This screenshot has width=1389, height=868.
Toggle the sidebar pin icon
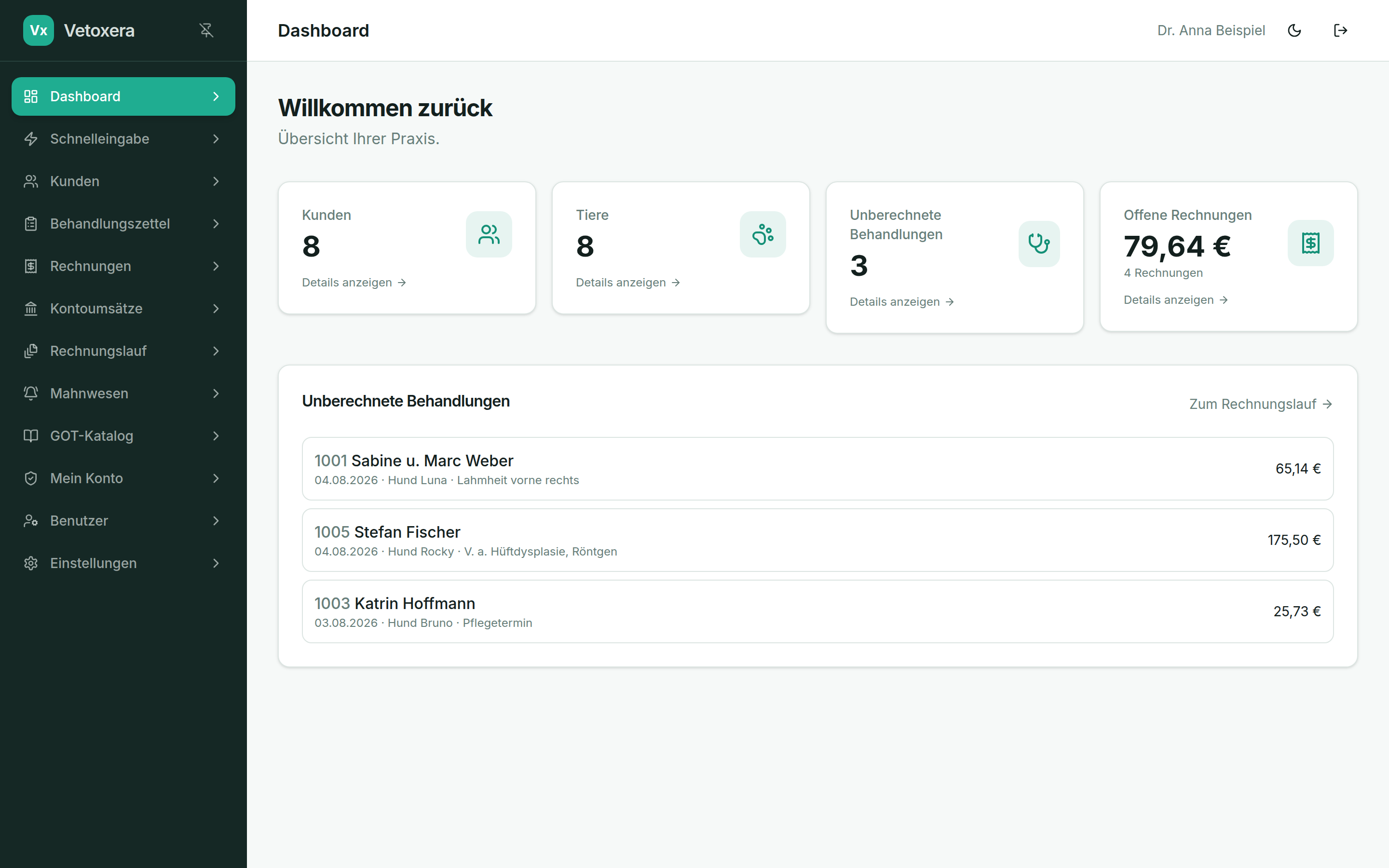206,30
